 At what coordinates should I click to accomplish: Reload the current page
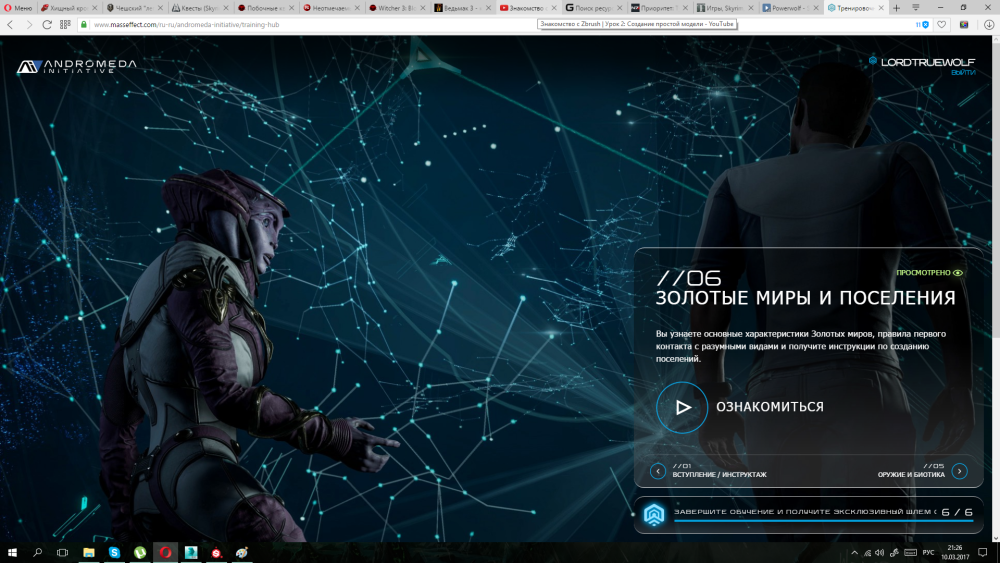click(47, 24)
